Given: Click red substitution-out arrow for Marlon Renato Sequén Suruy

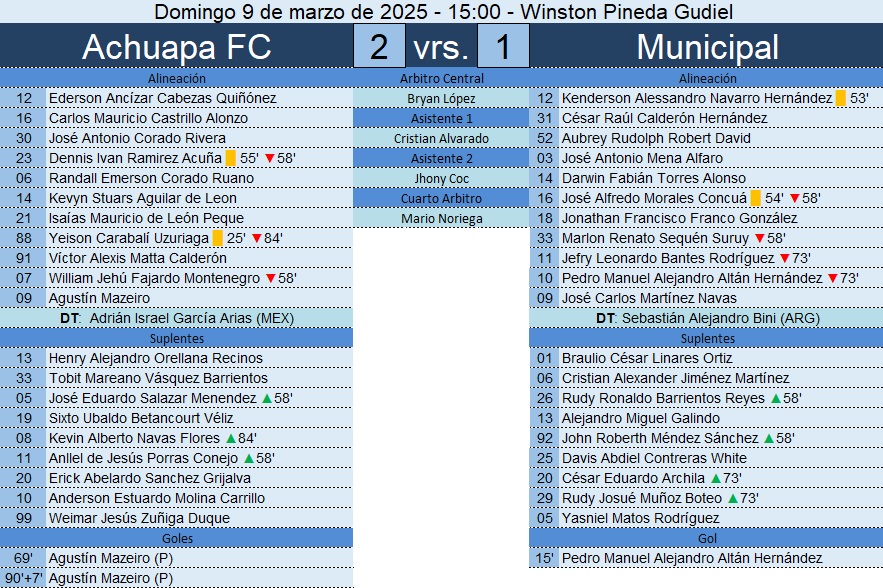Looking at the screenshot, I should point(760,238).
